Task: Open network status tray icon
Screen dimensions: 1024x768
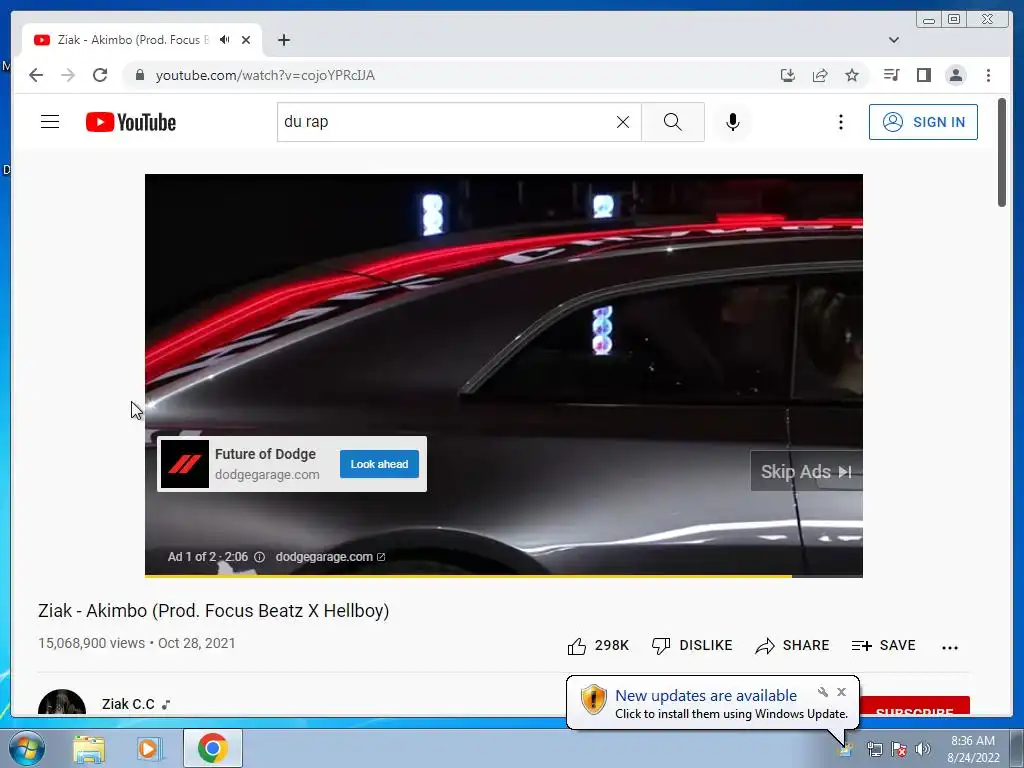Action: pyautogui.click(x=874, y=749)
